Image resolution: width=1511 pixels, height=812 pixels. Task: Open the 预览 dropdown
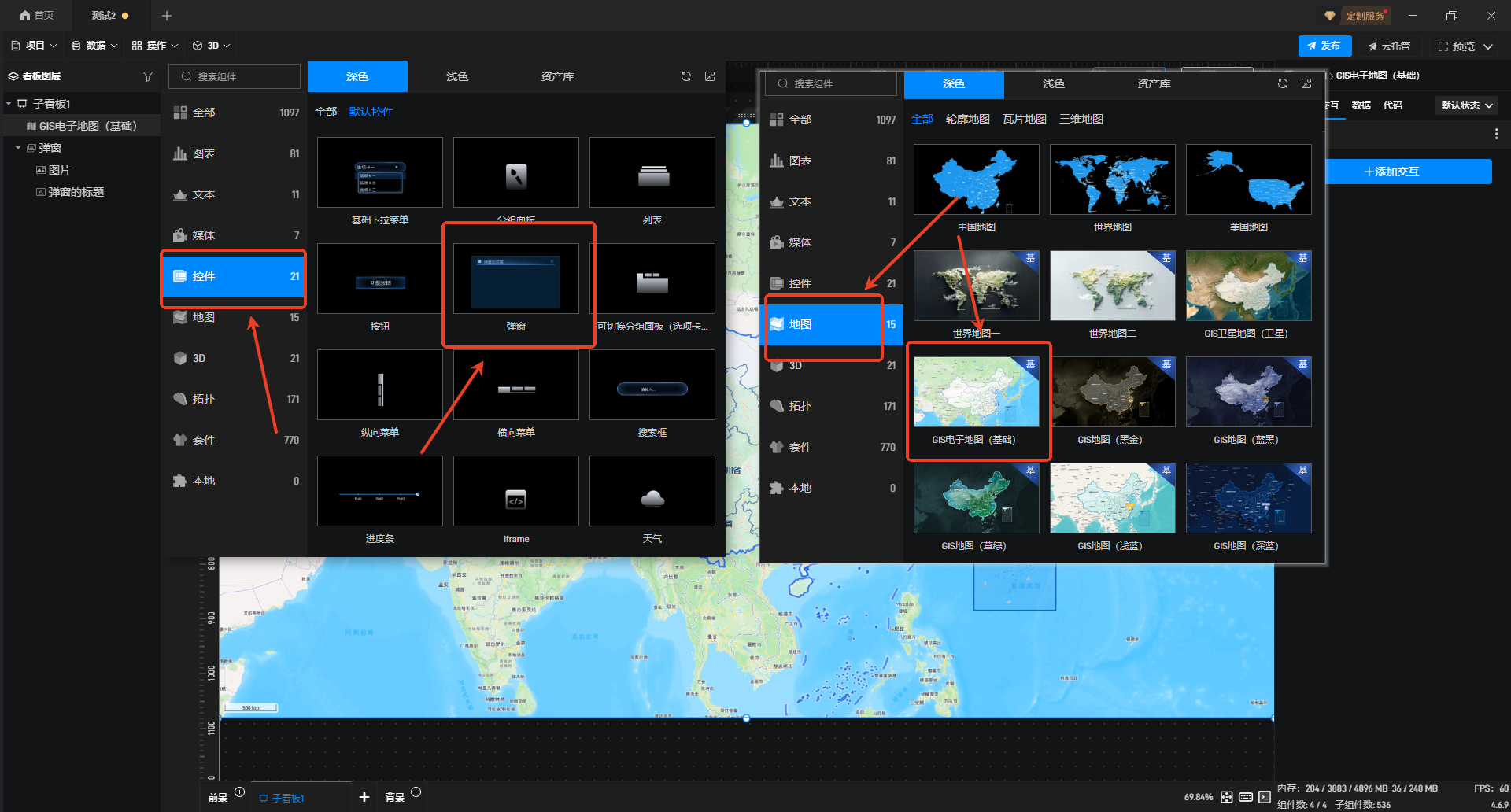pyautogui.click(x=1488, y=46)
